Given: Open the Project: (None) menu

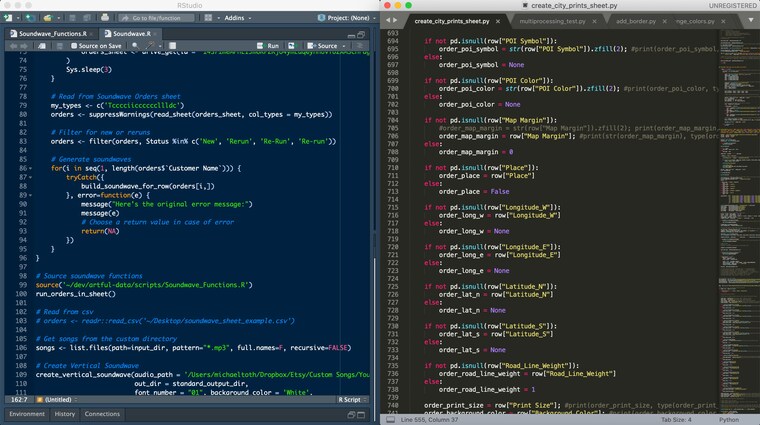Looking at the screenshot, I should (x=347, y=18).
